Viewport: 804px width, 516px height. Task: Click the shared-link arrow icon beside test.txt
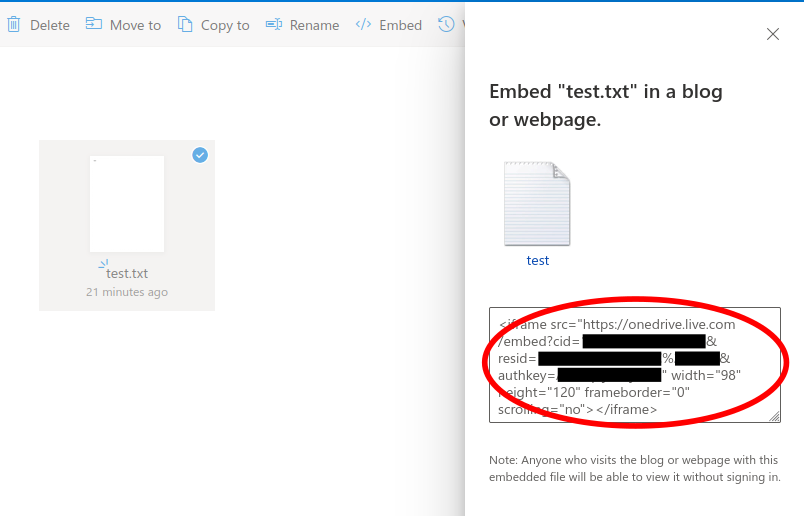(103, 264)
